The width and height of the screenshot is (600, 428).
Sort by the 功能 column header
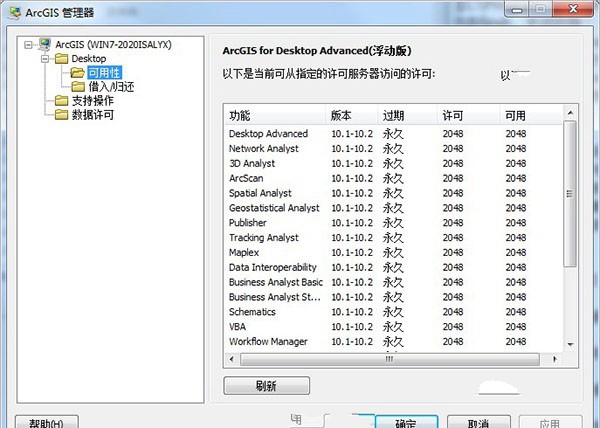click(x=275, y=115)
